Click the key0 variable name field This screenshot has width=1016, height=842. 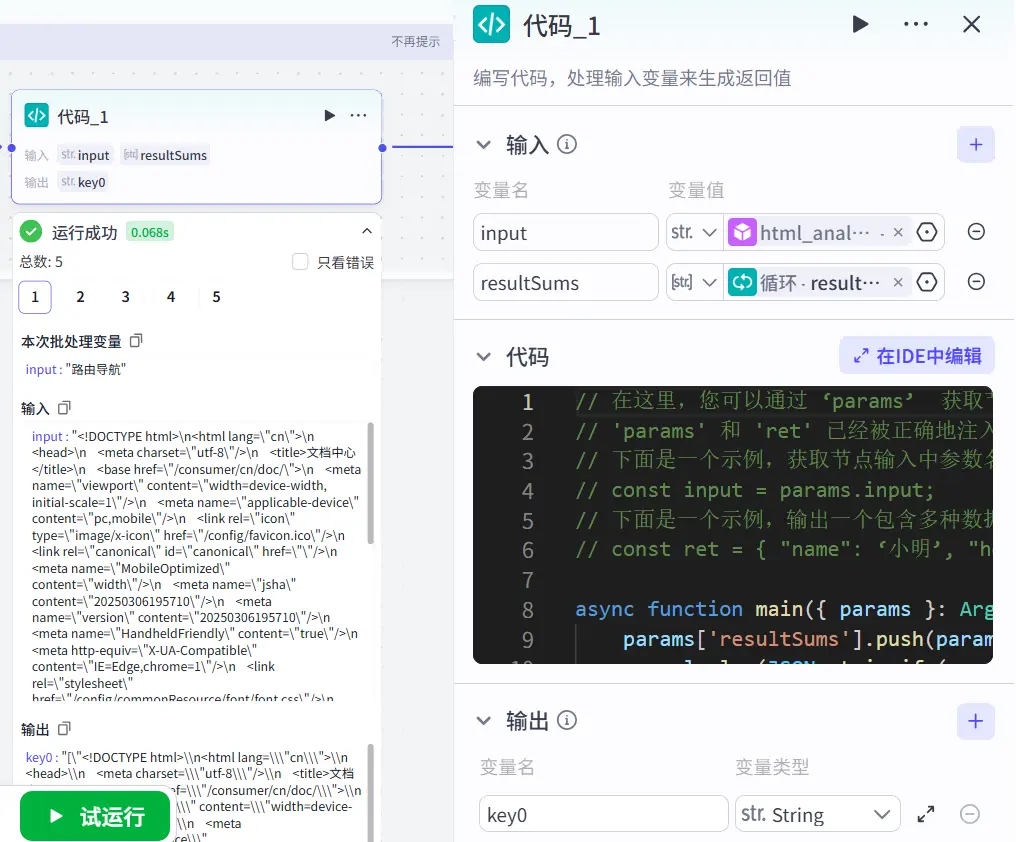click(603, 814)
